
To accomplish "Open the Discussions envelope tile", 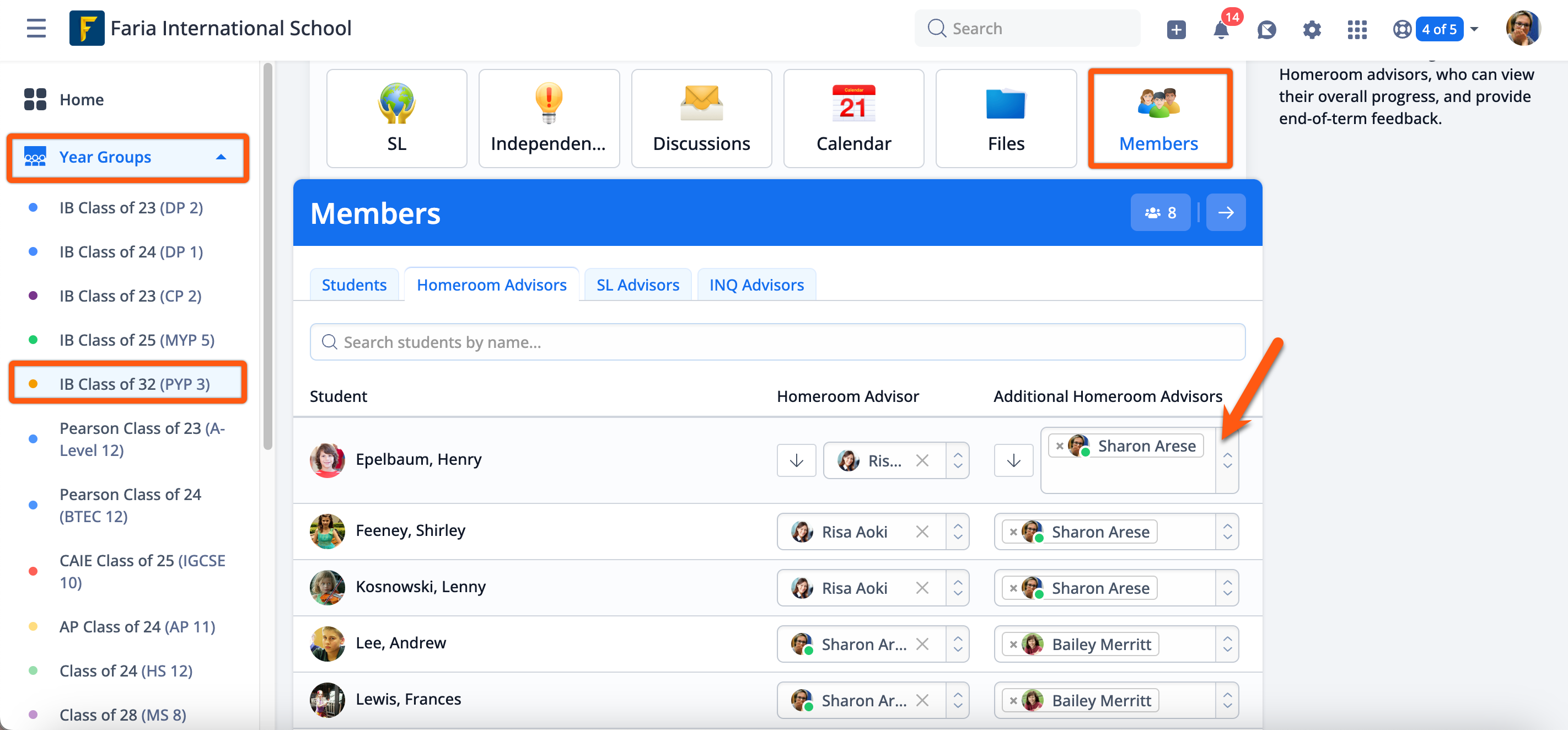I will pyautogui.click(x=701, y=118).
